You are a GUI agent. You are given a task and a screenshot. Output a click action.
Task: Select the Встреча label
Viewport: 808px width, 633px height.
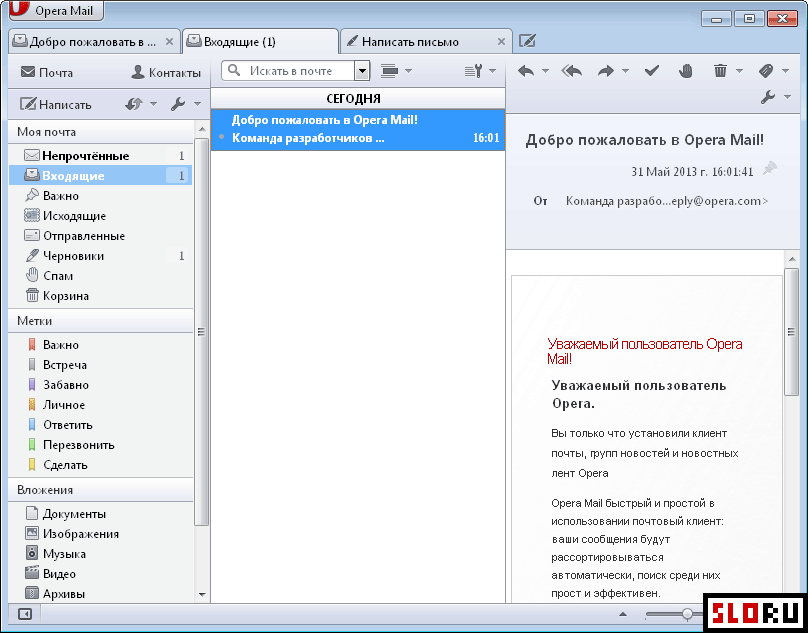(100, 365)
